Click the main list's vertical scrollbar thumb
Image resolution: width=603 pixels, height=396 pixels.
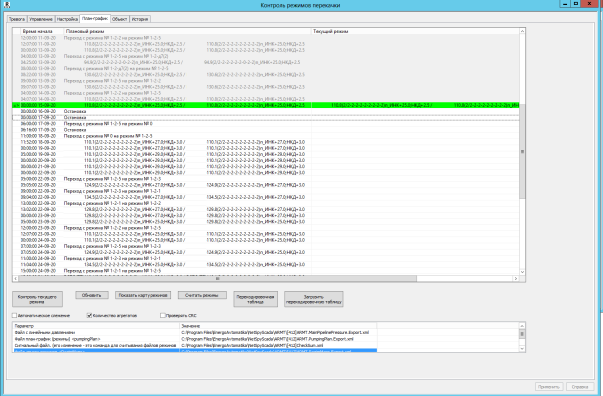pos(522,151)
